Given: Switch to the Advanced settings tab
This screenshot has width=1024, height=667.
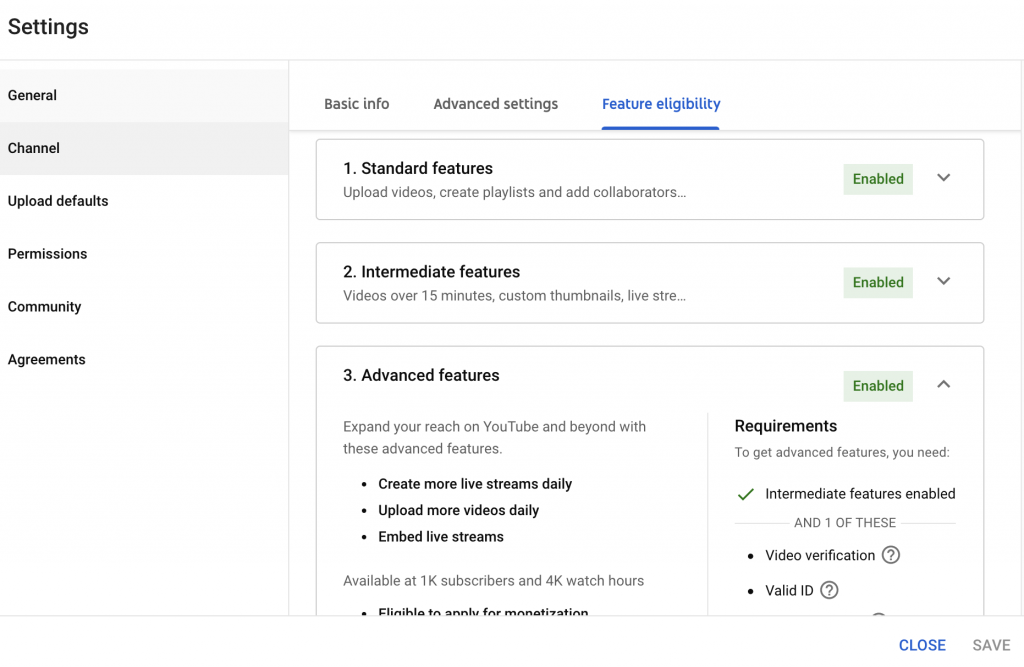Looking at the screenshot, I should coord(496,104).
